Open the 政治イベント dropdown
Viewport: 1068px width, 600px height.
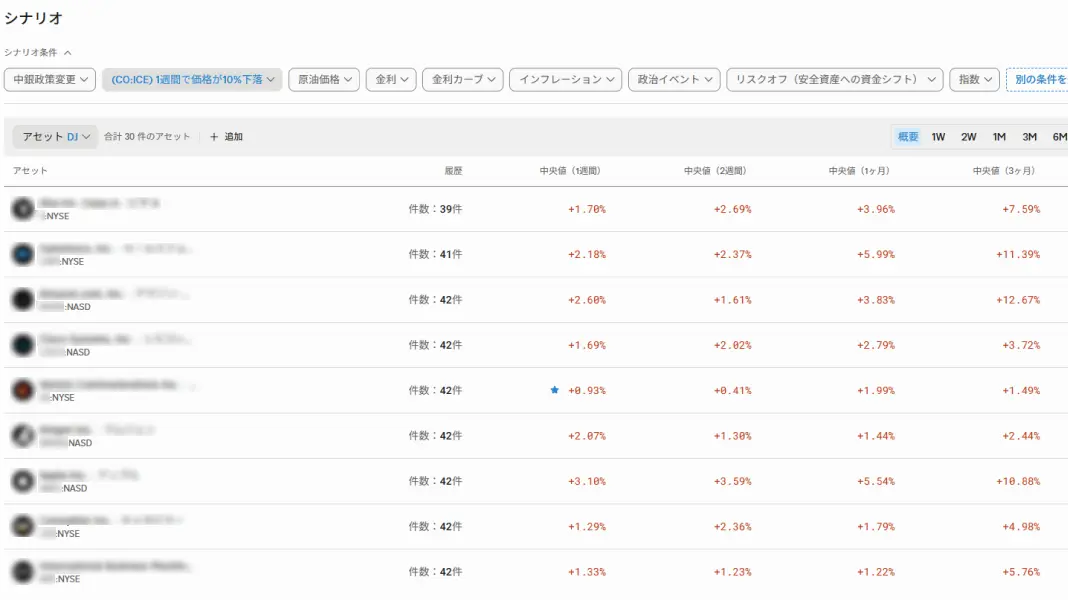click(674, 80)
